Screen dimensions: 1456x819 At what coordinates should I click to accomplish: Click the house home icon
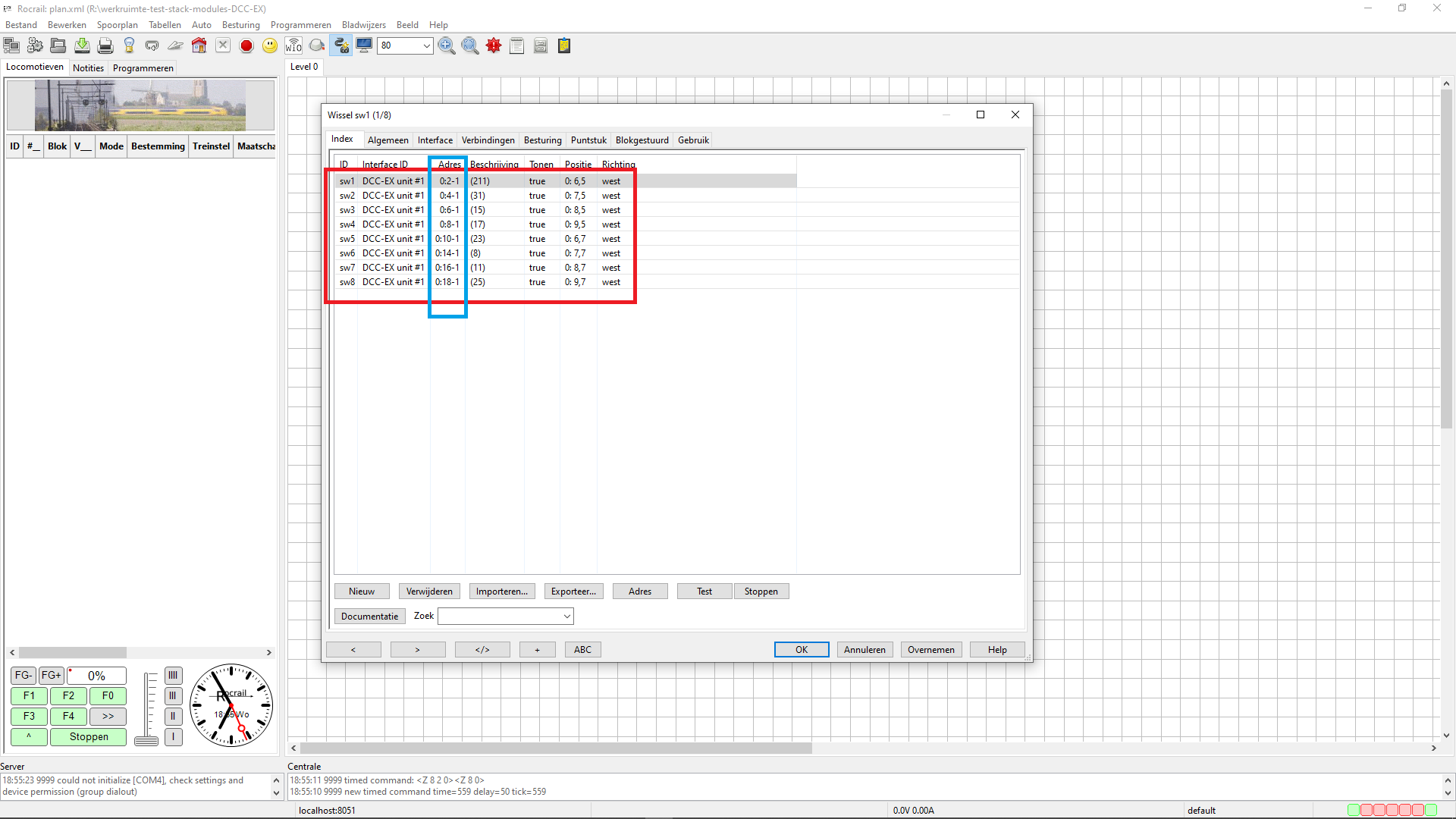point(199,46)
